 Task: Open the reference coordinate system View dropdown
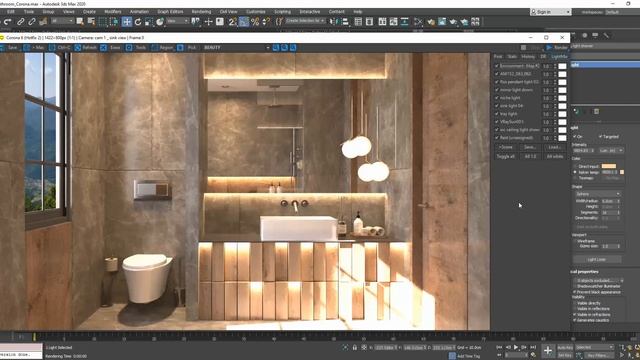[x=178, y=21]
